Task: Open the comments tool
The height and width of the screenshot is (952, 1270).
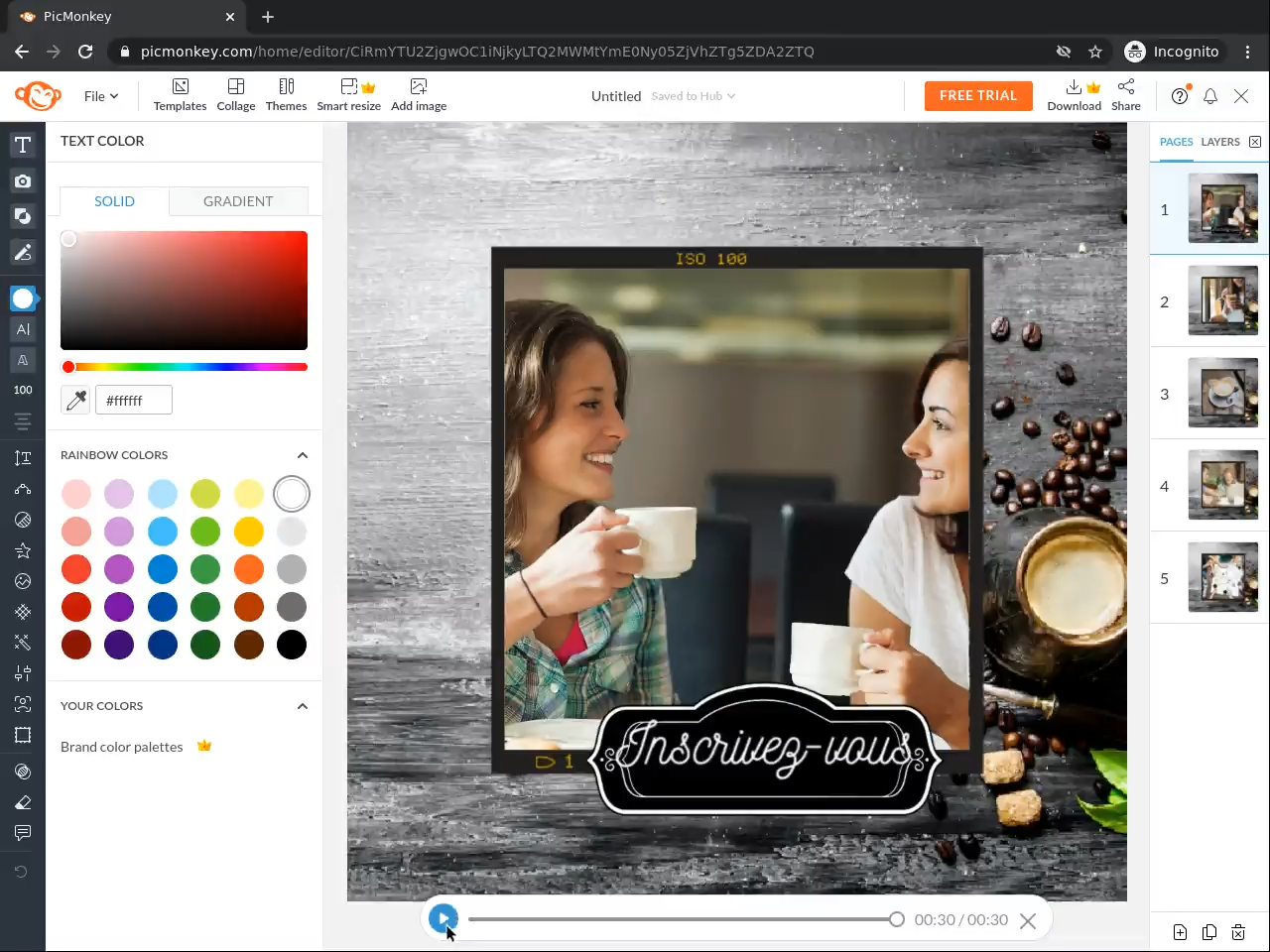Action: pos(23,833)
